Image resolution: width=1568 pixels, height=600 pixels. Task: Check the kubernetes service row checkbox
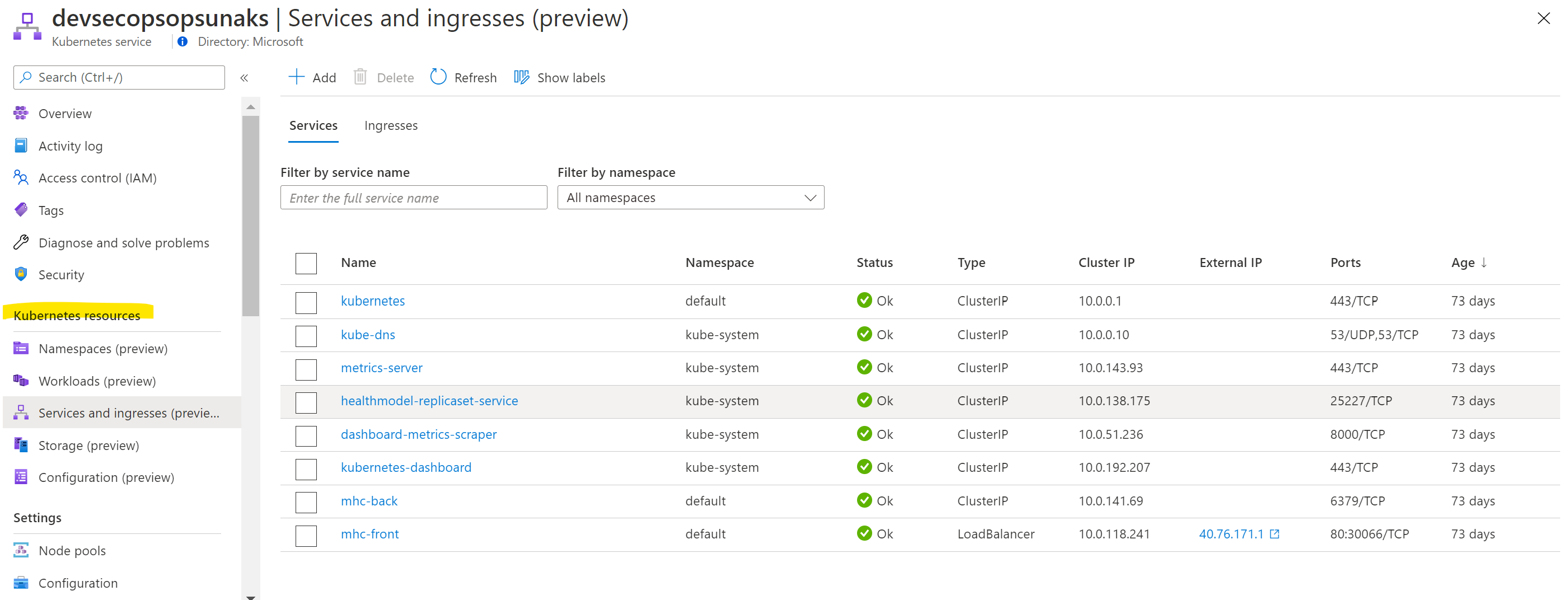(306, 302)
